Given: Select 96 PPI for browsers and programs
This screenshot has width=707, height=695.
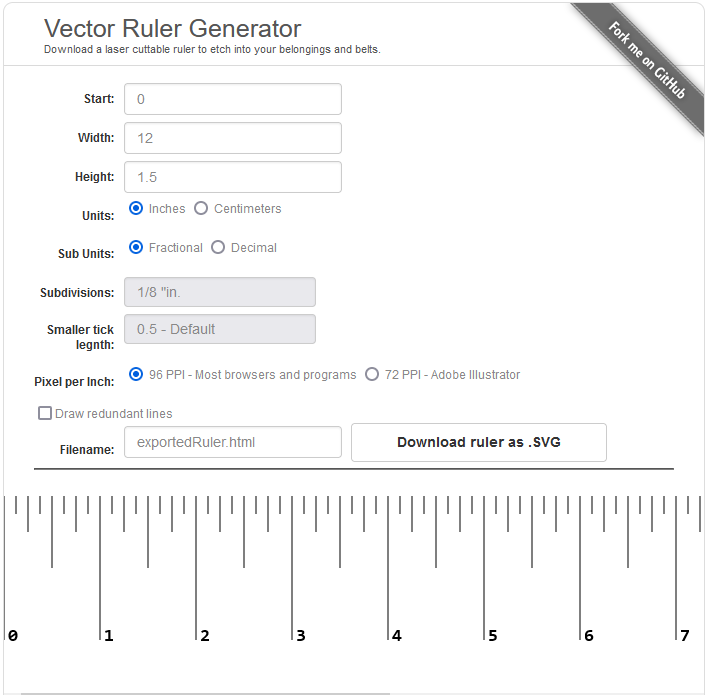Looking at the screenshot, I should 137,375.
